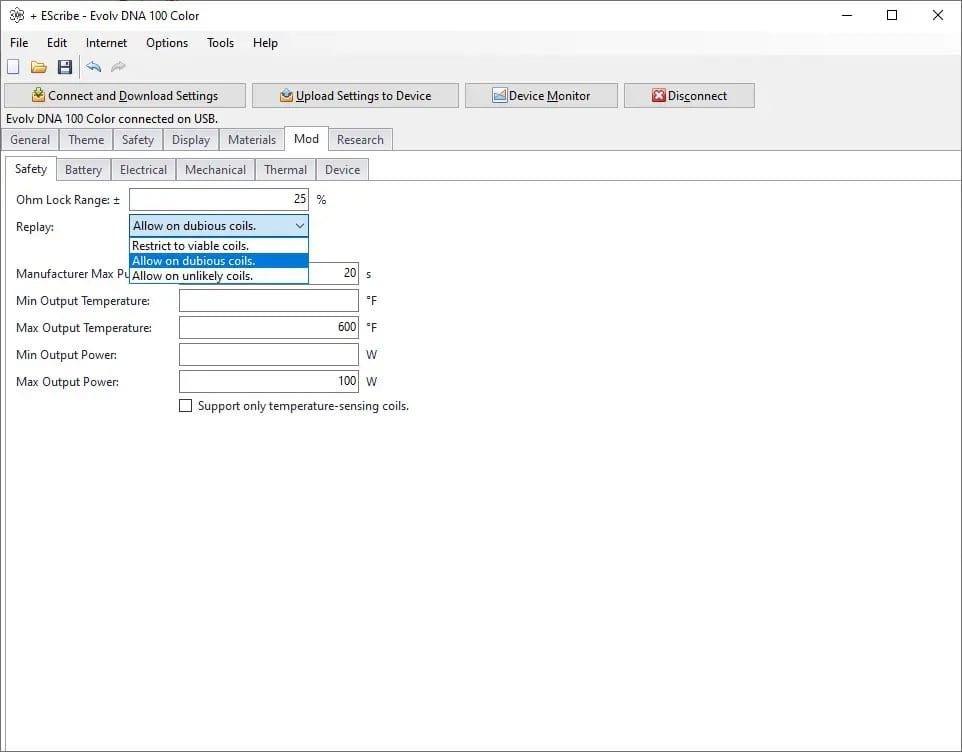The height and width of the screenshot is (752, 962).
Task: Select the Mod tab
Action: point(306,139)
